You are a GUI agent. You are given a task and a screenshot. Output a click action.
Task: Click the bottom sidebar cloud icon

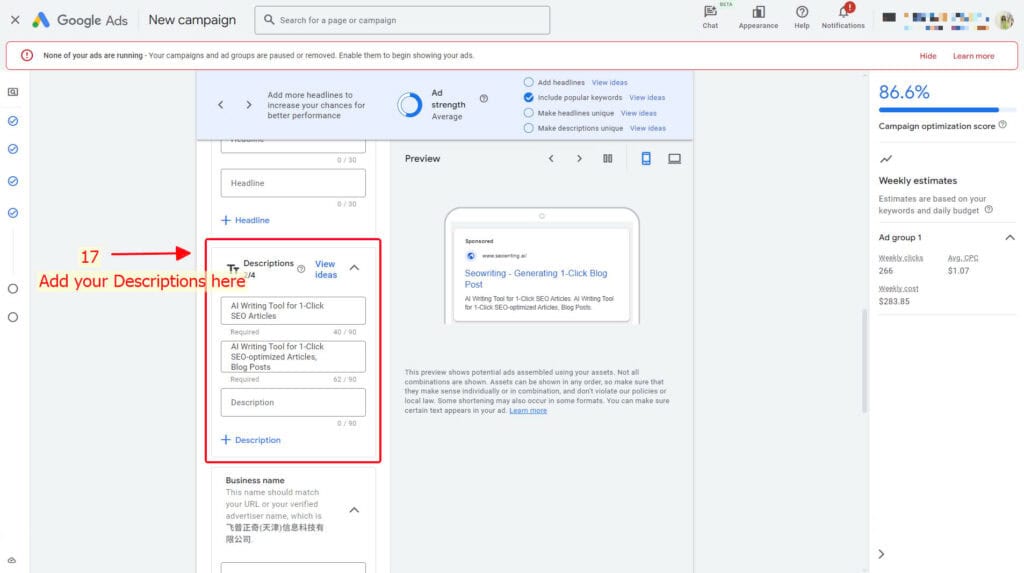coord(12,560)
